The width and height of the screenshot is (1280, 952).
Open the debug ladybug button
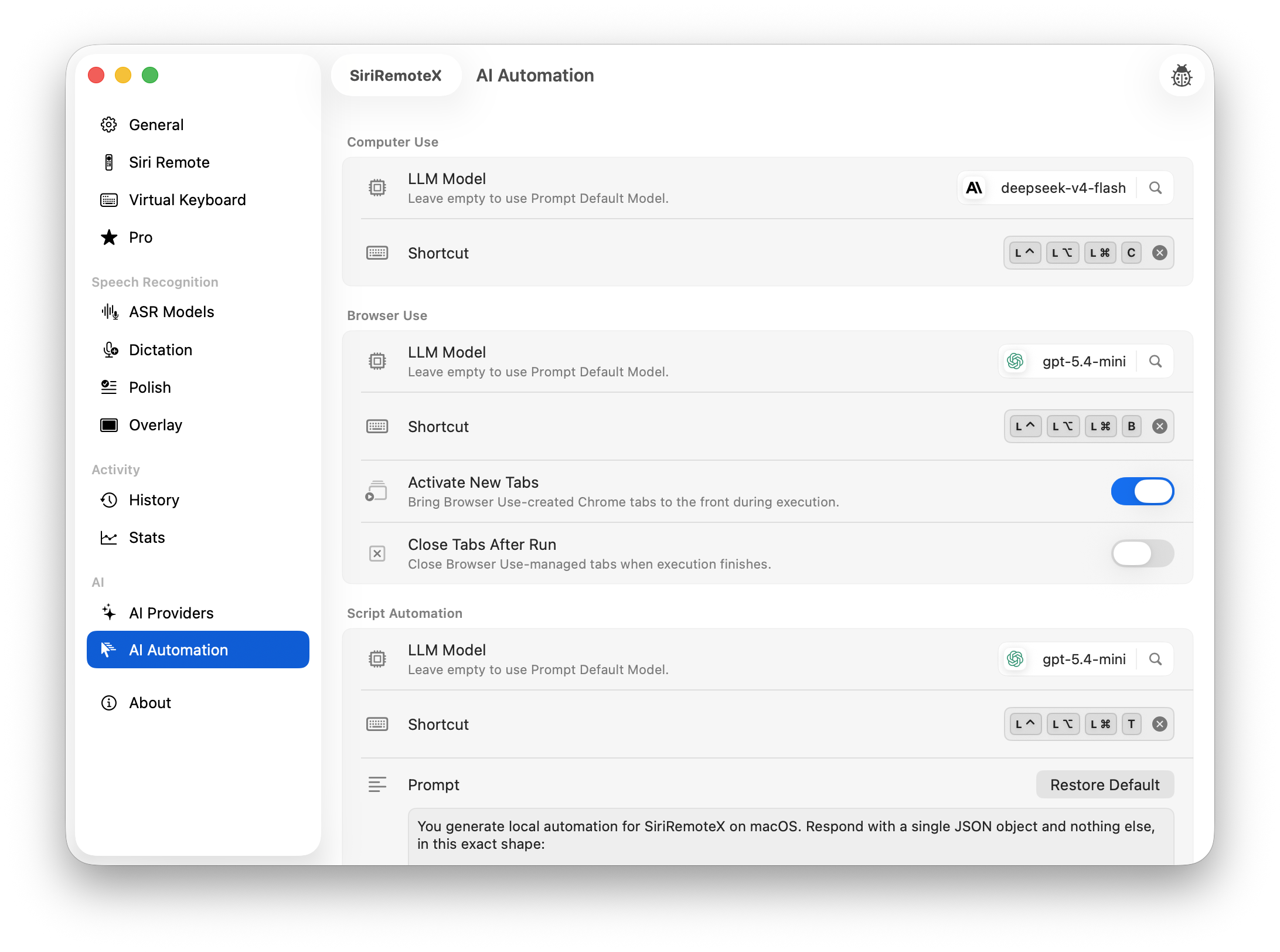(1182, 76)
